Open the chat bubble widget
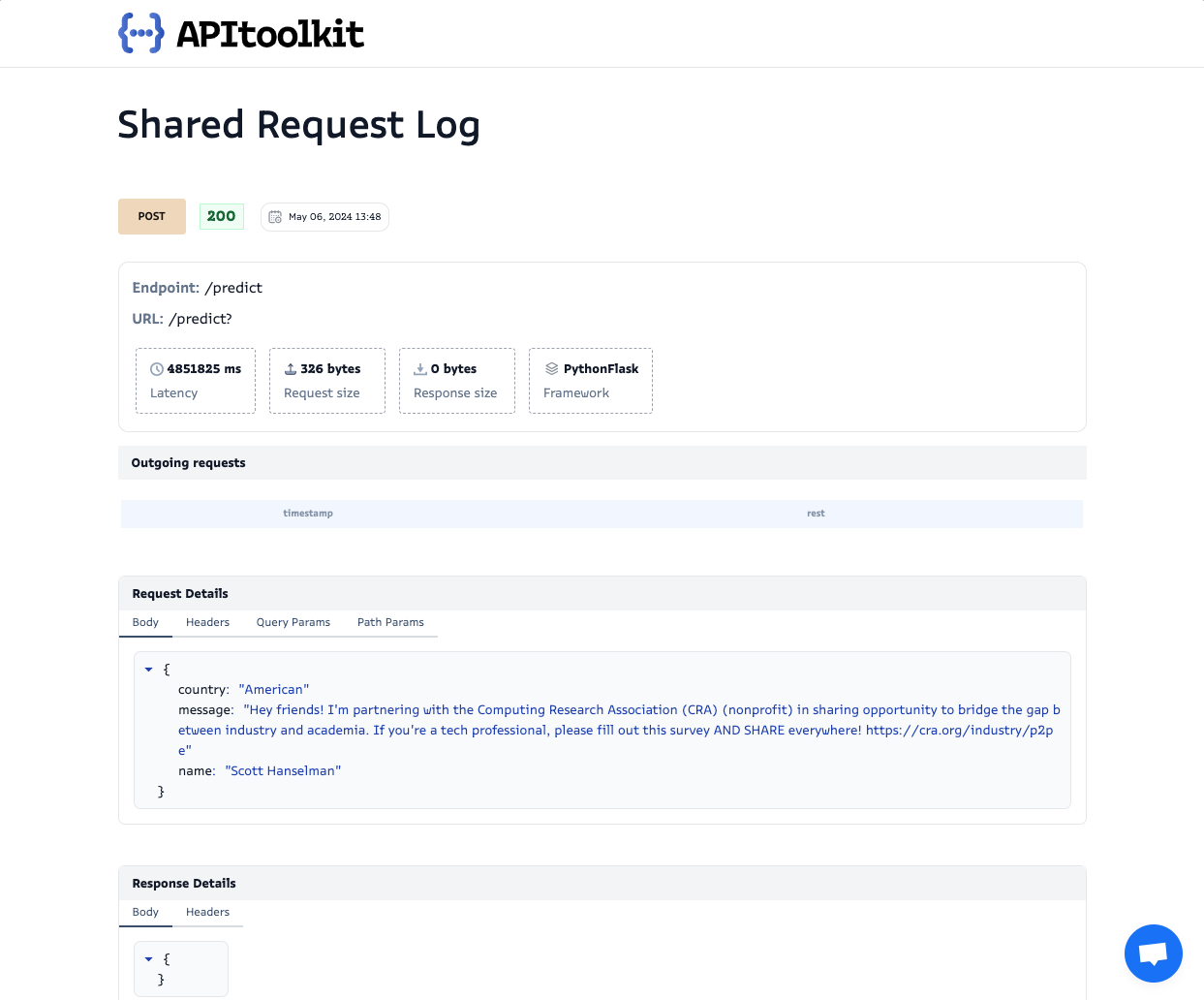1204x1000 pixels. tap(1153, 953)
